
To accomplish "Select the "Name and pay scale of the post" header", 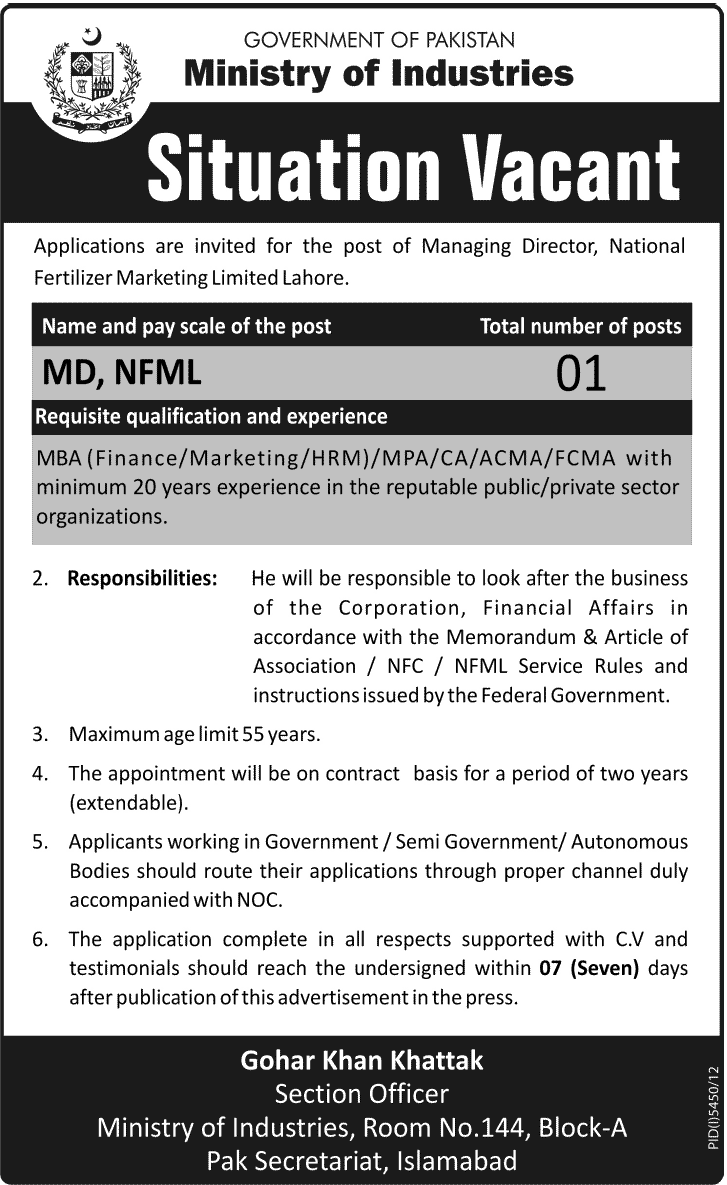I will pyautogui.click(x=186, y=326).
